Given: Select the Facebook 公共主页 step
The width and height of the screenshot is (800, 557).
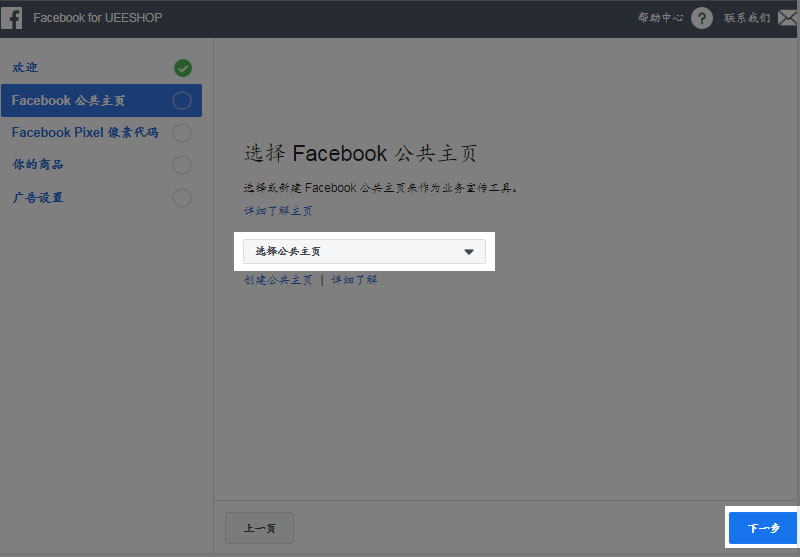Looking at the screenshot, I should (102, 100).
